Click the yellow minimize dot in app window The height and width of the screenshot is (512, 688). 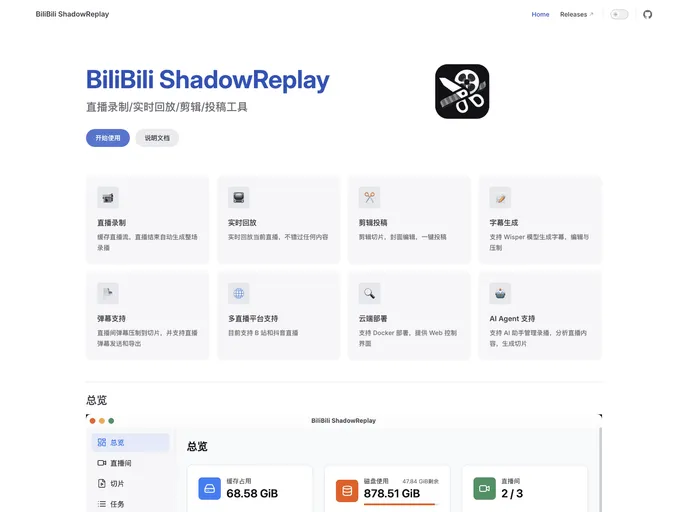tap(102, 421)
